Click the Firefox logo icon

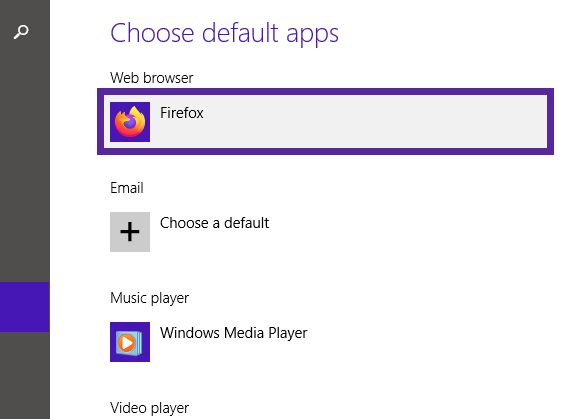point(130,122)
